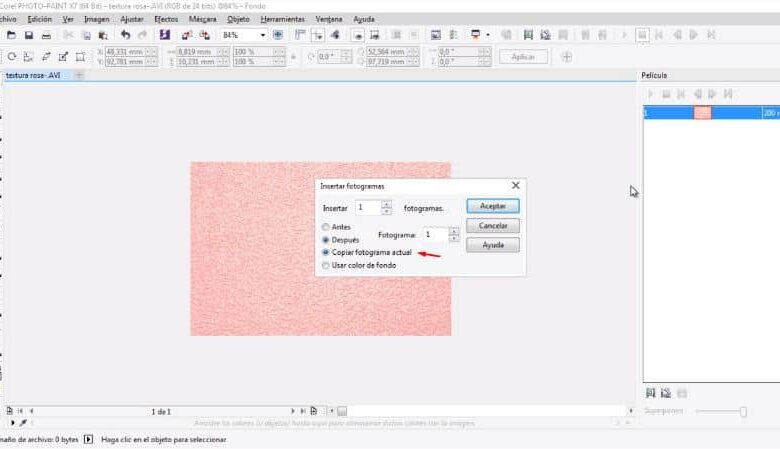Open the Efectos menu
Screen dimensions: 780x449
(x=166, y=19)
